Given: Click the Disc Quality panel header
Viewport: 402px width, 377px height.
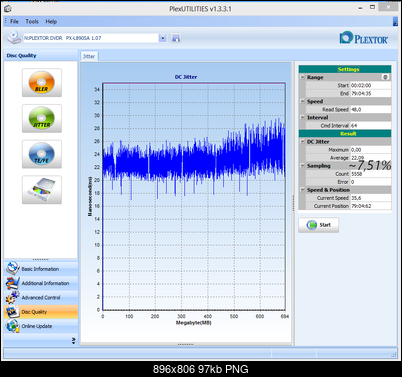Looking at the screenshot, I should [x=41, y=56].
